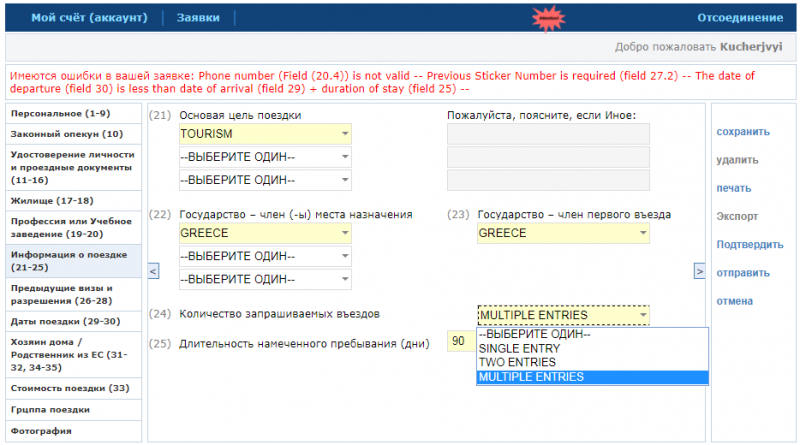Click the first explanation text field
800x445 pixels.
pyautogui.click(x=547, y=134)
